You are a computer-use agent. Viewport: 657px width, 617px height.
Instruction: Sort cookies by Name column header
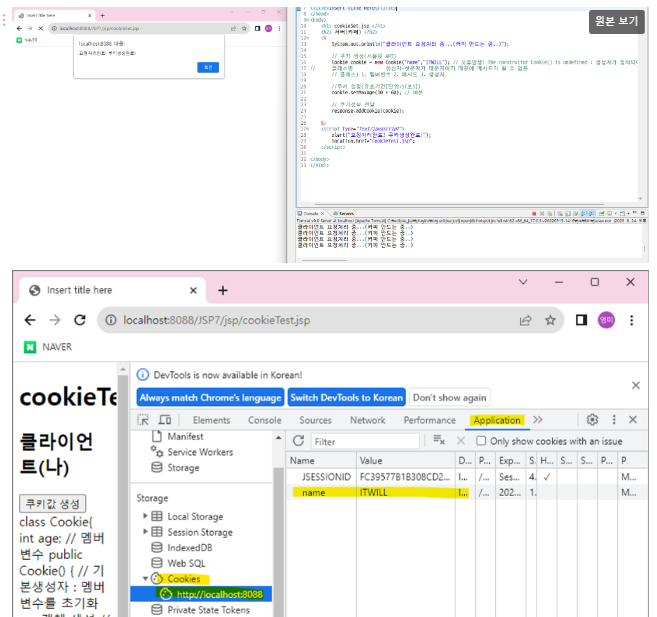(321, 460)
